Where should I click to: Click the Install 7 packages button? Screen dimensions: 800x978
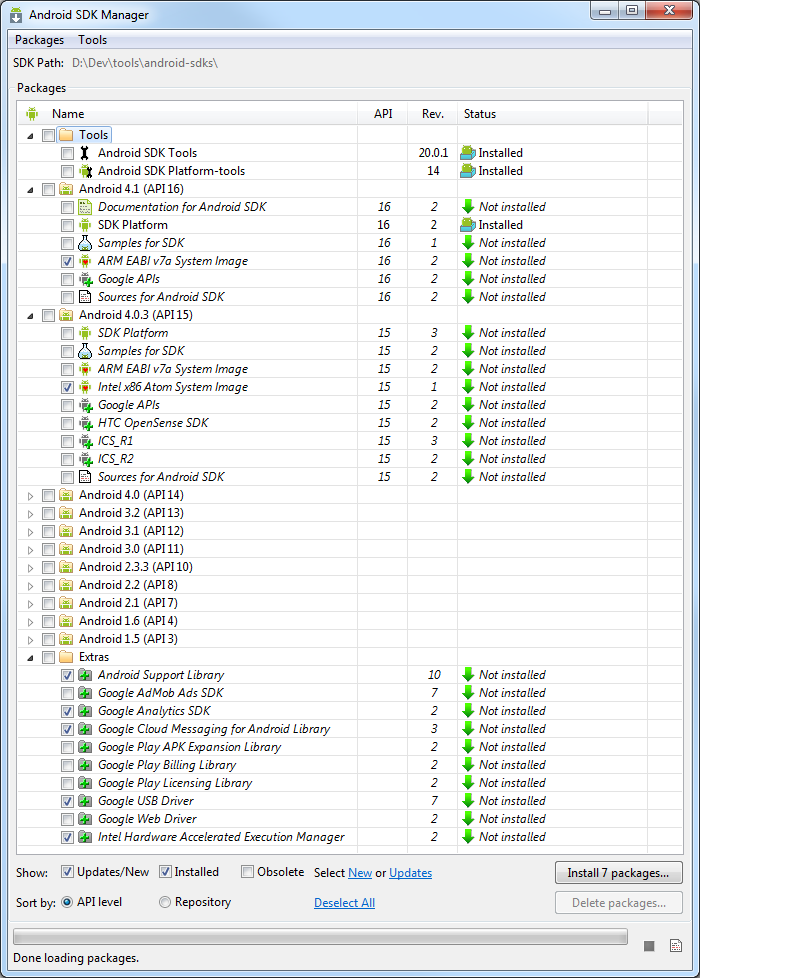(x=619, y=873)
